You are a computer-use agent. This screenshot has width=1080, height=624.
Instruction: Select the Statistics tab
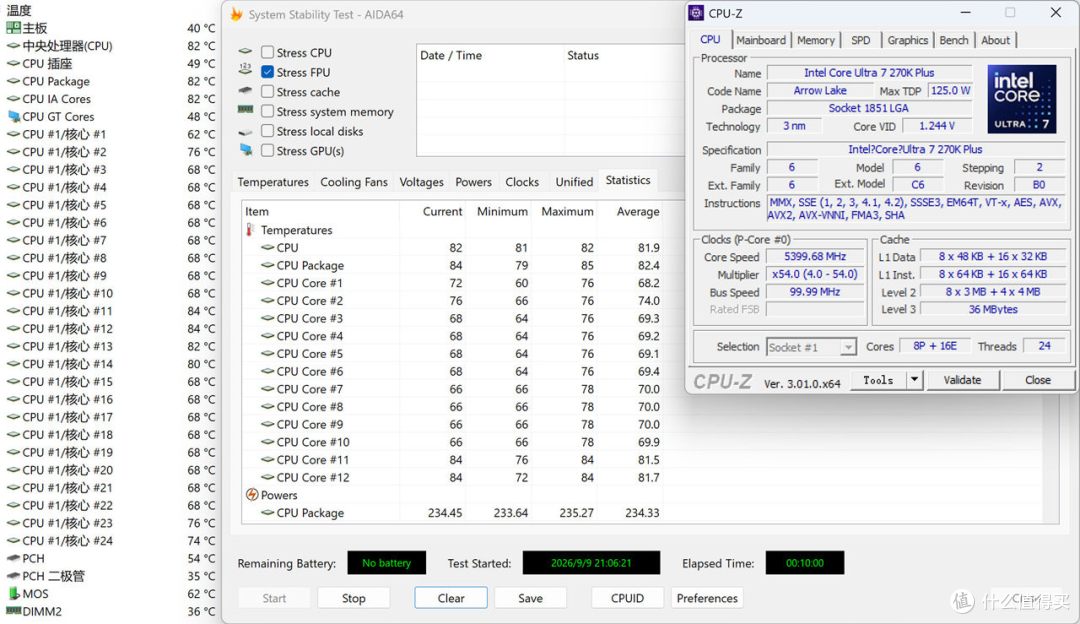point(627,180)
